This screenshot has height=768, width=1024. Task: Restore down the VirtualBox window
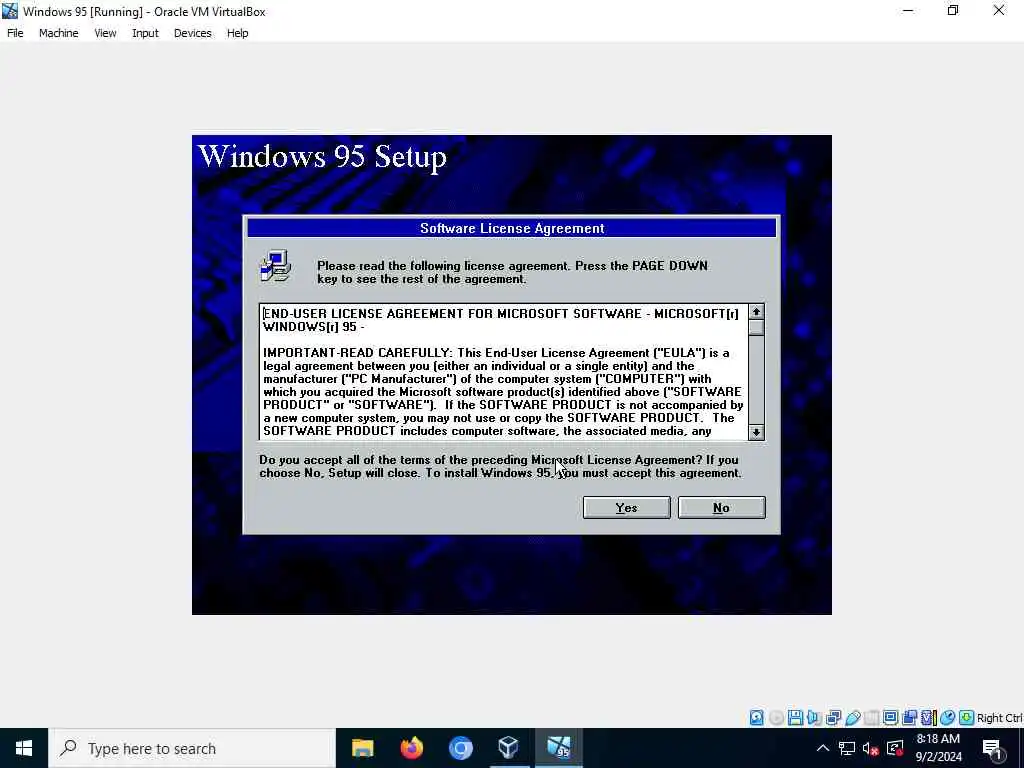coord(953,11)
